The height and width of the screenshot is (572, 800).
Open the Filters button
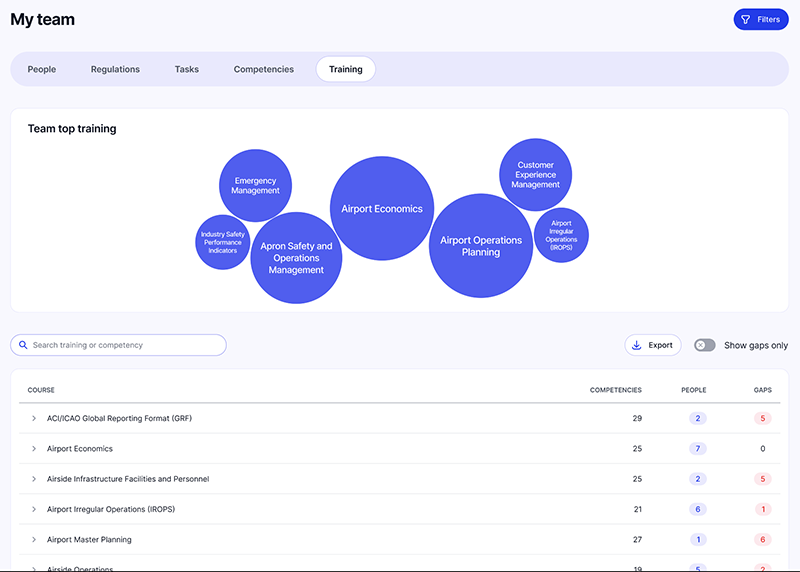(761, 19)
